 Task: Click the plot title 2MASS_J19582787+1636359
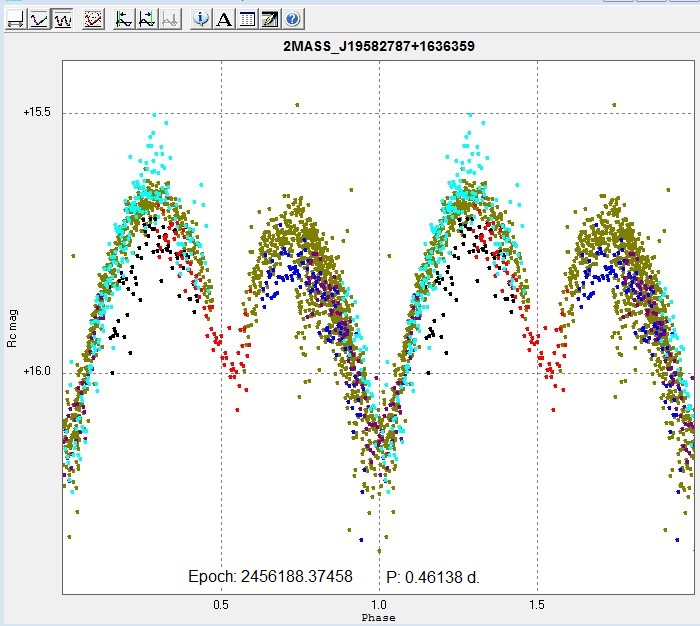click(x=379, y=46)
